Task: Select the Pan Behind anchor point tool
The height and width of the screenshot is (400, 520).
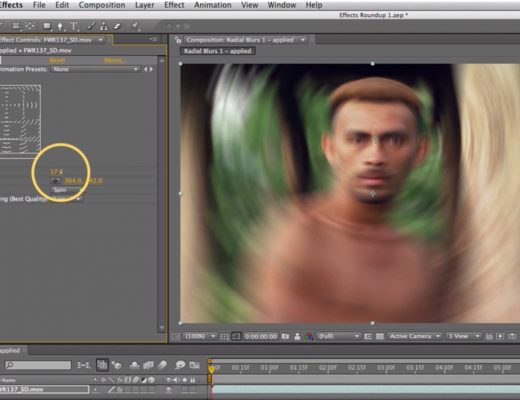Action: click(x=30, y=26)
